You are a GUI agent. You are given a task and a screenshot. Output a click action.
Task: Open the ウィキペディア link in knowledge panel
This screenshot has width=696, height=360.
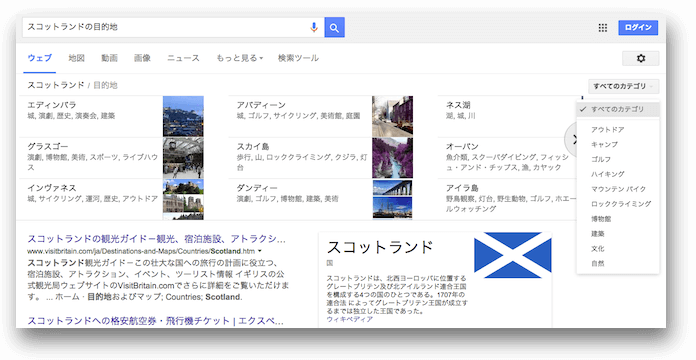point(349,319)
